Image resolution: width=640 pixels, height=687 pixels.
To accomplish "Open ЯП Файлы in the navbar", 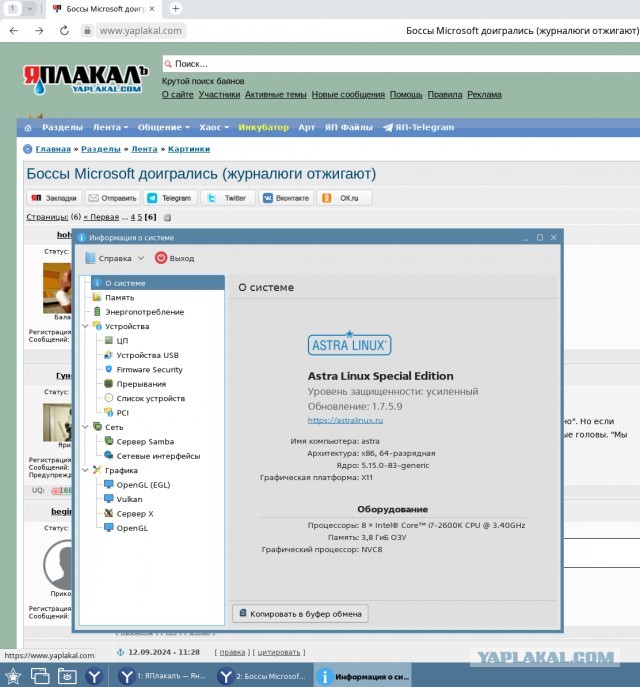I will [x=348, y=127].
